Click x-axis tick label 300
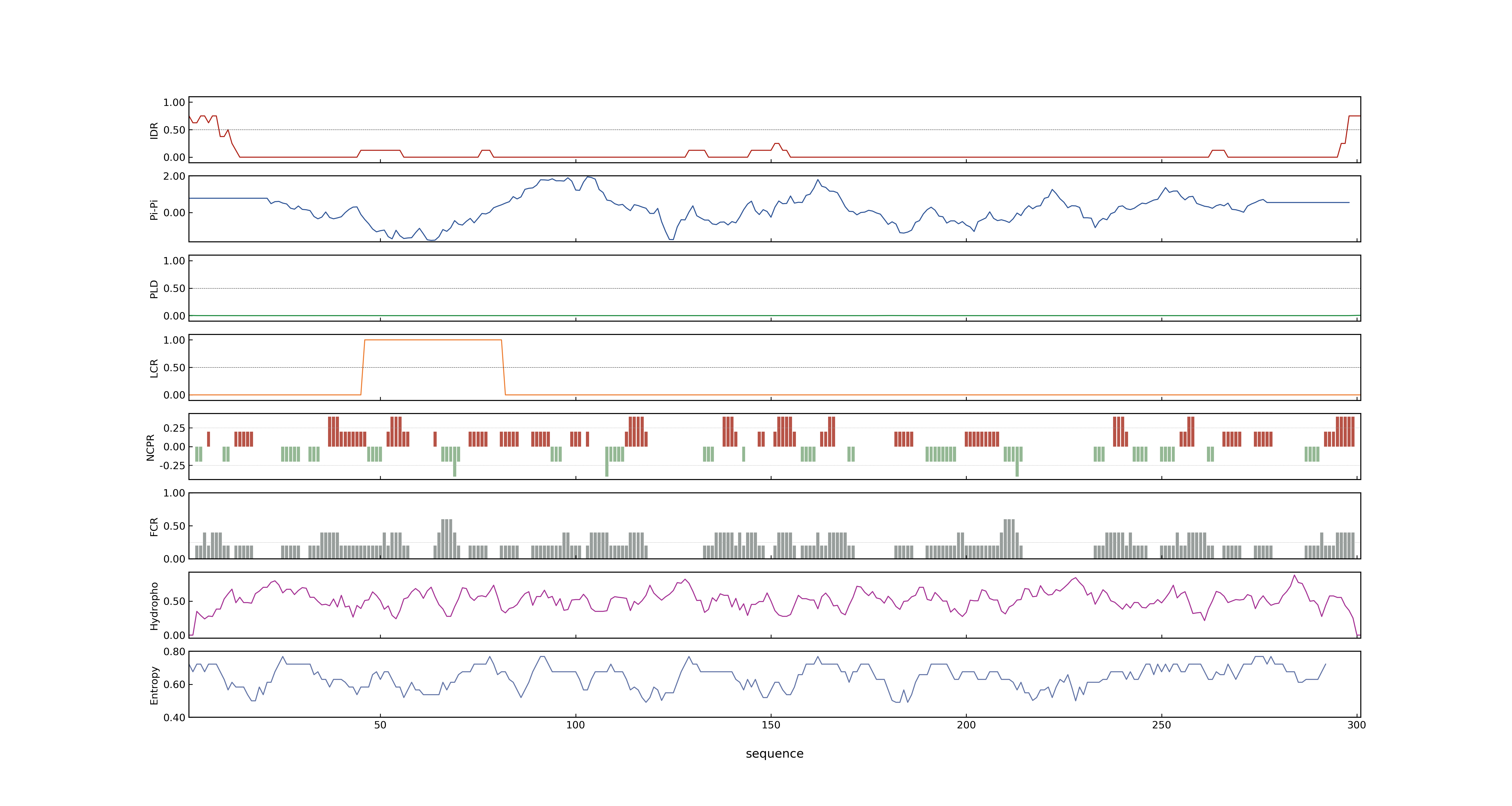This screenshot has height=806, width=1512. coord(1356,725)
